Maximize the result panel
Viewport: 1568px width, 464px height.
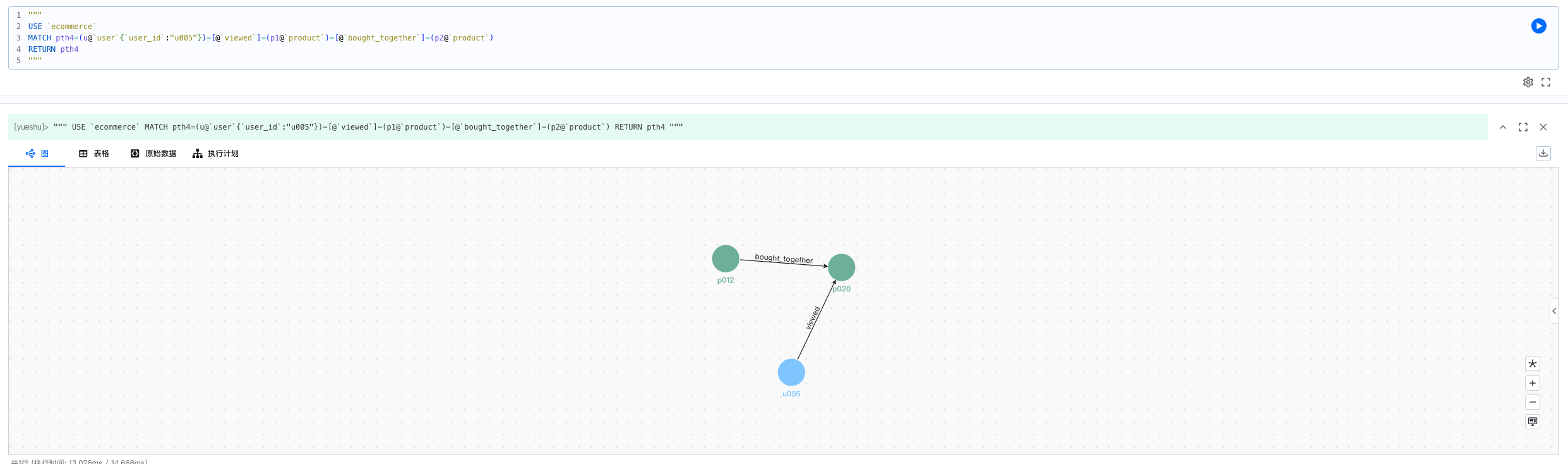point(1523,127)
